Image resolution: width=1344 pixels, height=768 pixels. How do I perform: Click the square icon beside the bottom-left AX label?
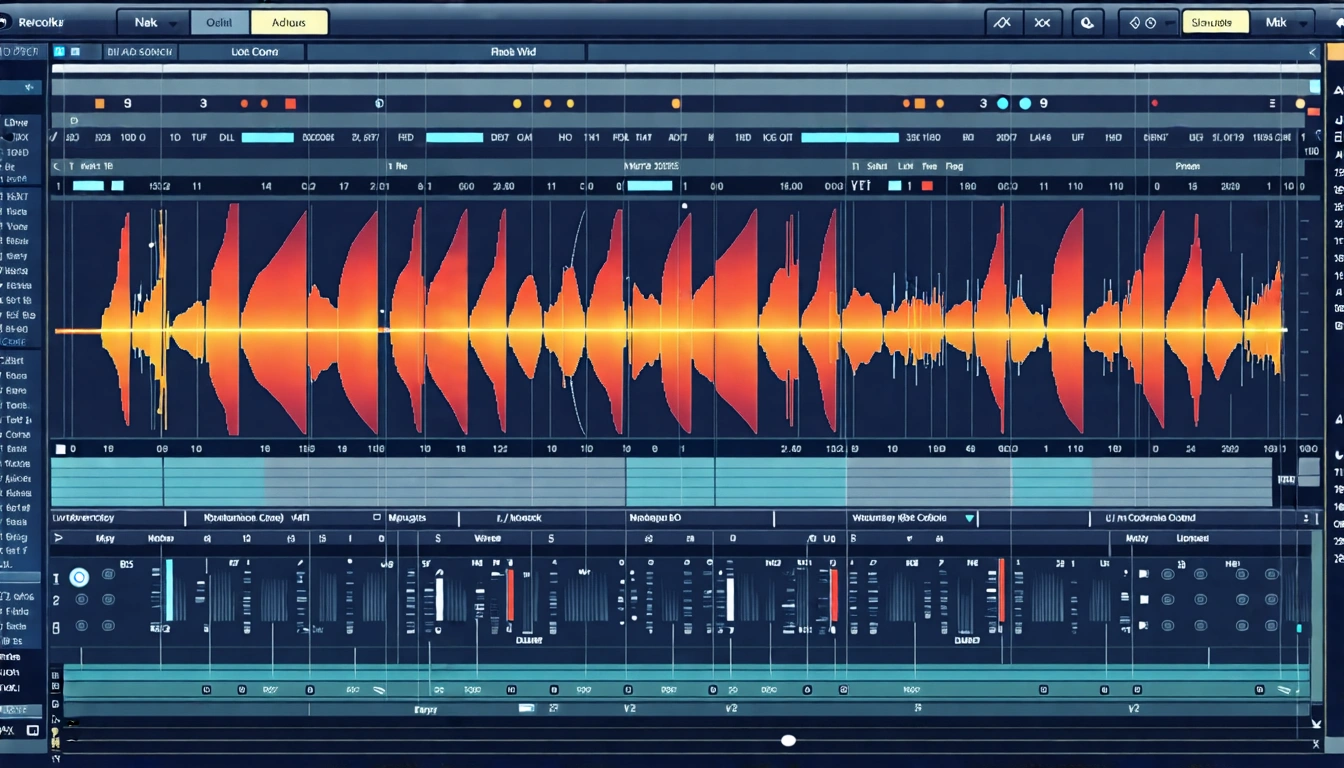pos(33,731)
